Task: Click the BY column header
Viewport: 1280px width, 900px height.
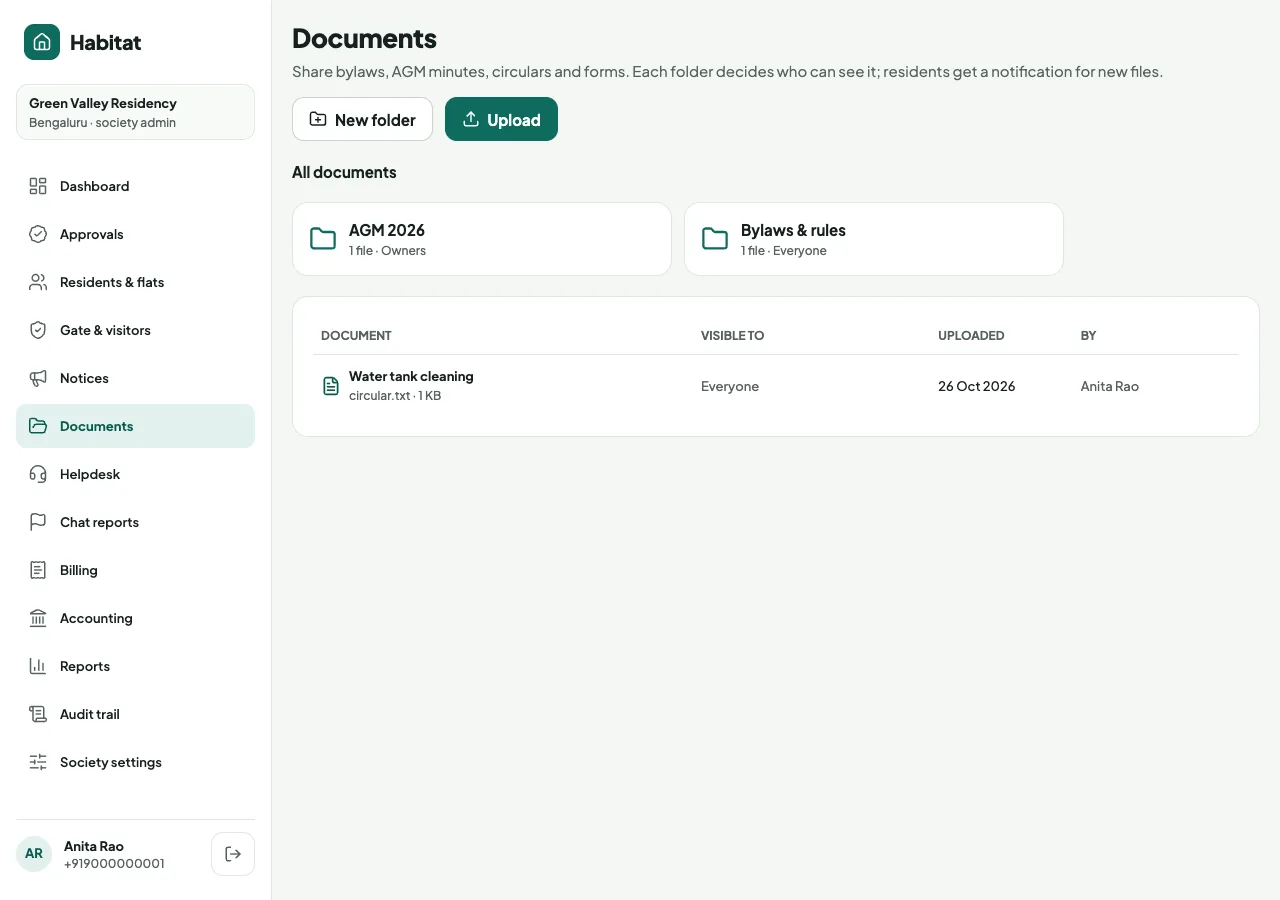Action: point(1088,336)
